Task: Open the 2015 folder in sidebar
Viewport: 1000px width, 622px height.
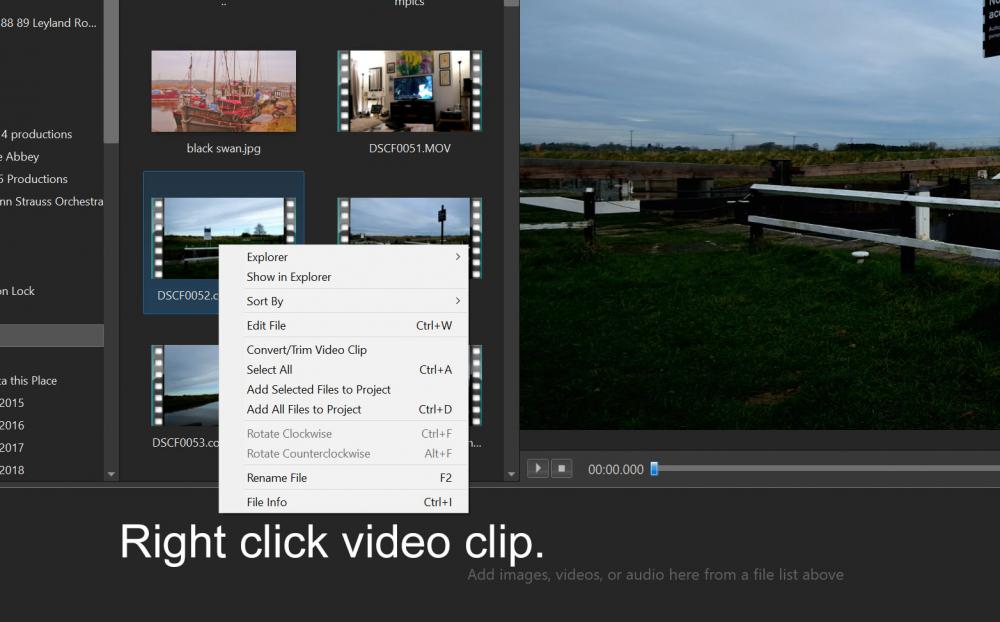Action: pos(13,403)
